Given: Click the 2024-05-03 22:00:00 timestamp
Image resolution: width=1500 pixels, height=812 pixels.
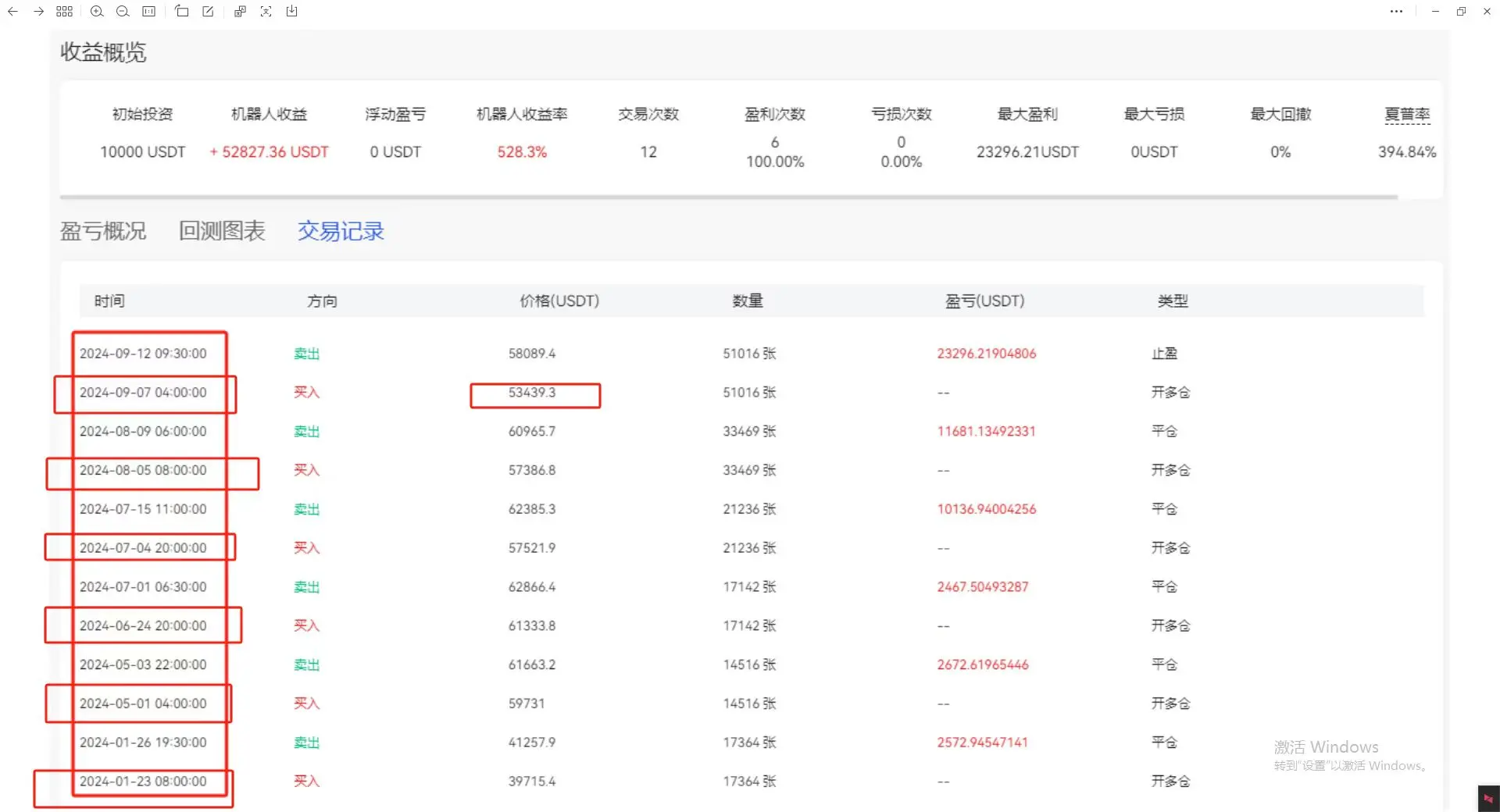Looking at the screenshot, I should pos(143,664).
